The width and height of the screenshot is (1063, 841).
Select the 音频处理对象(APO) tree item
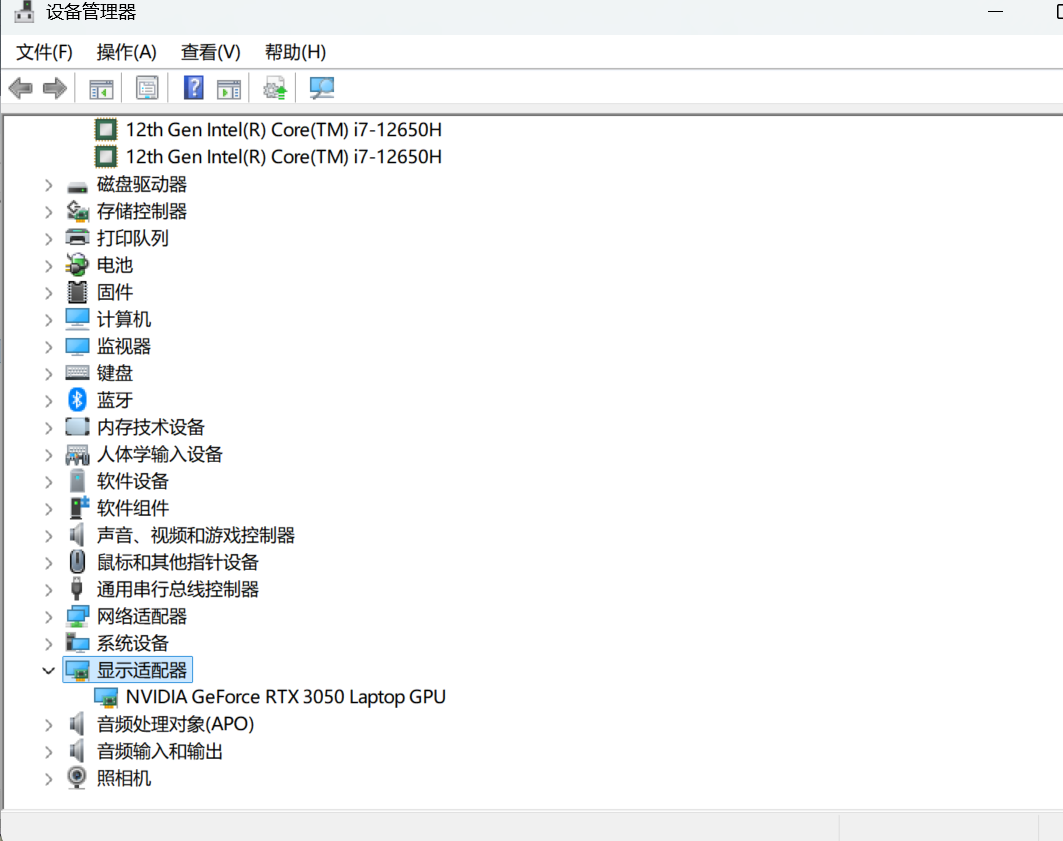point(175,724)
